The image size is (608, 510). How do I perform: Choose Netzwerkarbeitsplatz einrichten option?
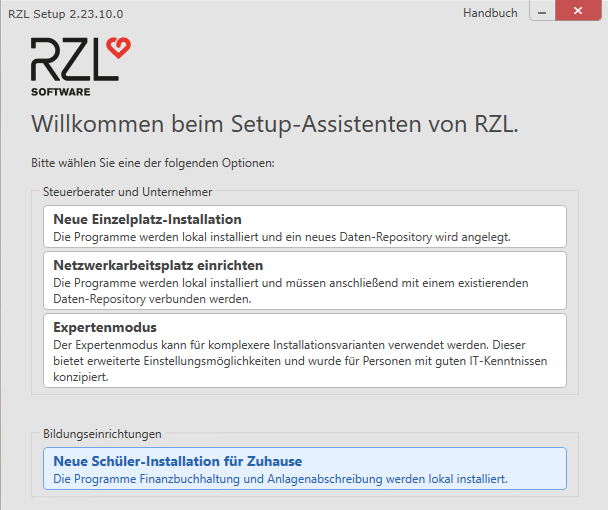pos(158,265)
